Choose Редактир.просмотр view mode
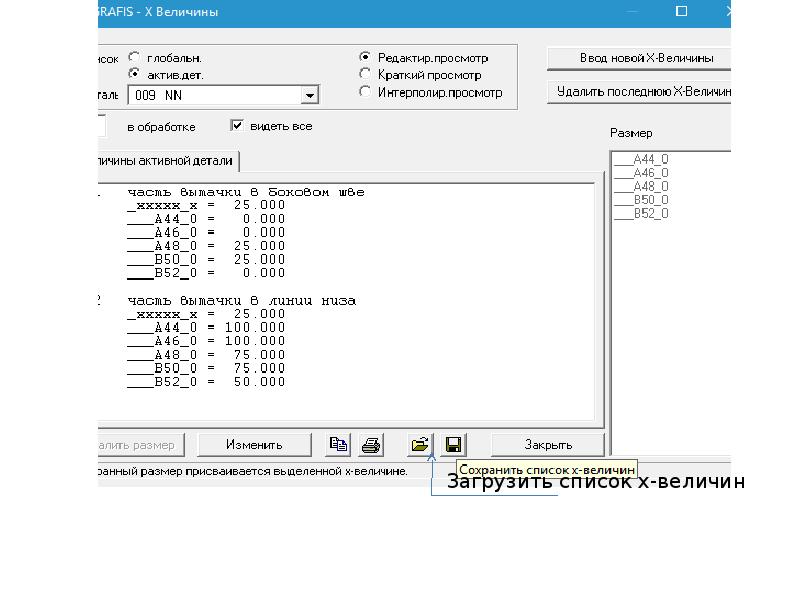This screenshot has width=800, height=600. tap(365, 57)
